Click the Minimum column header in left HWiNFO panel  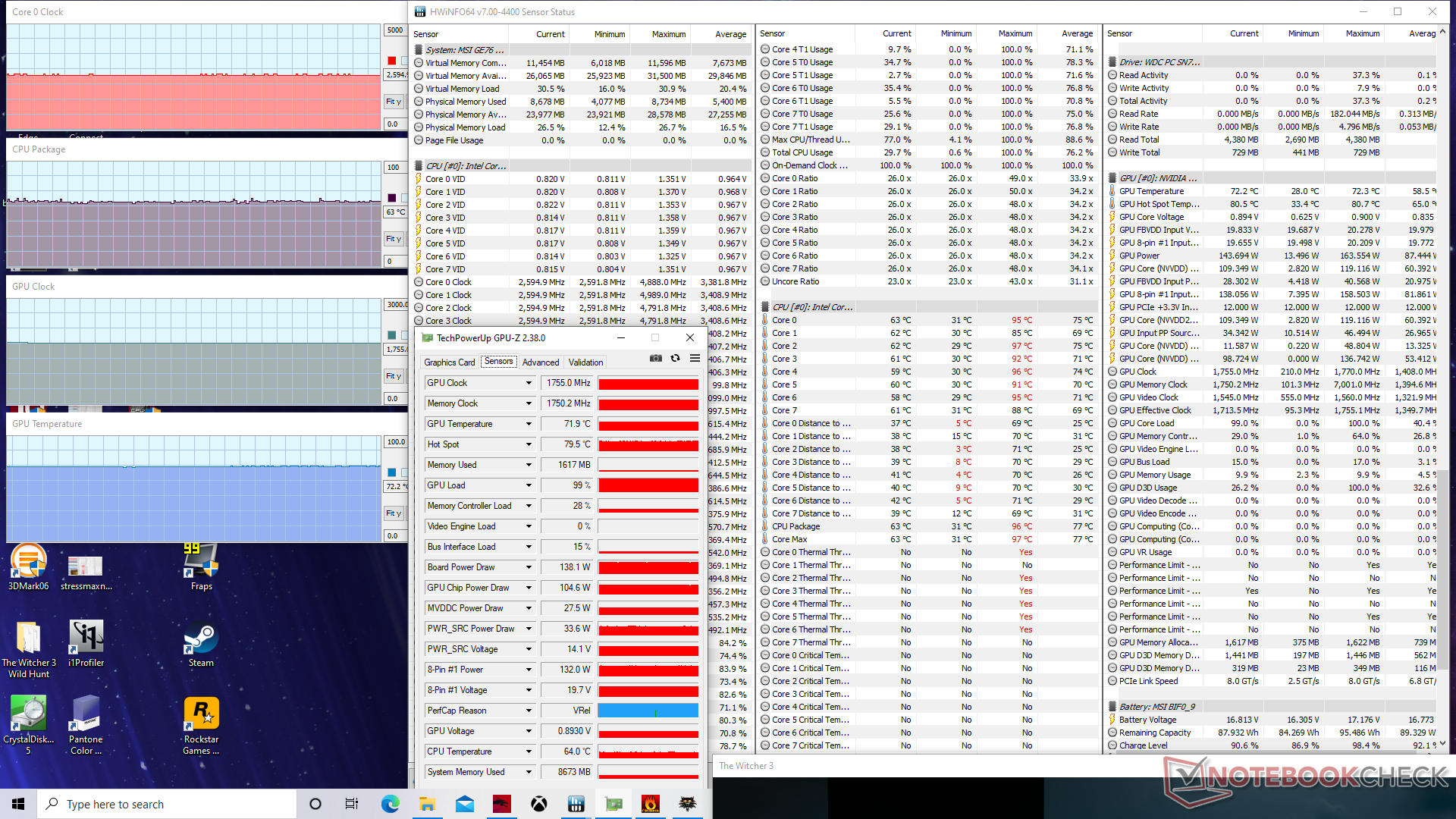point(610,34)
